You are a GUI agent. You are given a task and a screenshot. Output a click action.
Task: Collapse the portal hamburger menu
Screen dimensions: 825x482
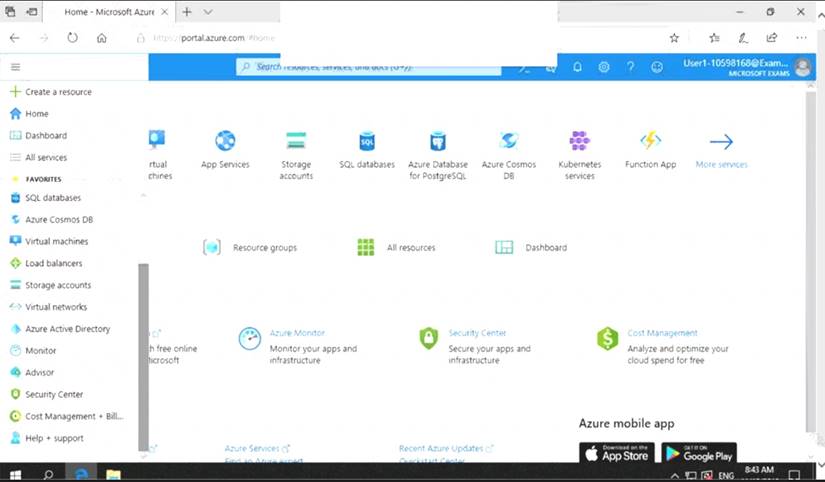click(x=15, y=67)
